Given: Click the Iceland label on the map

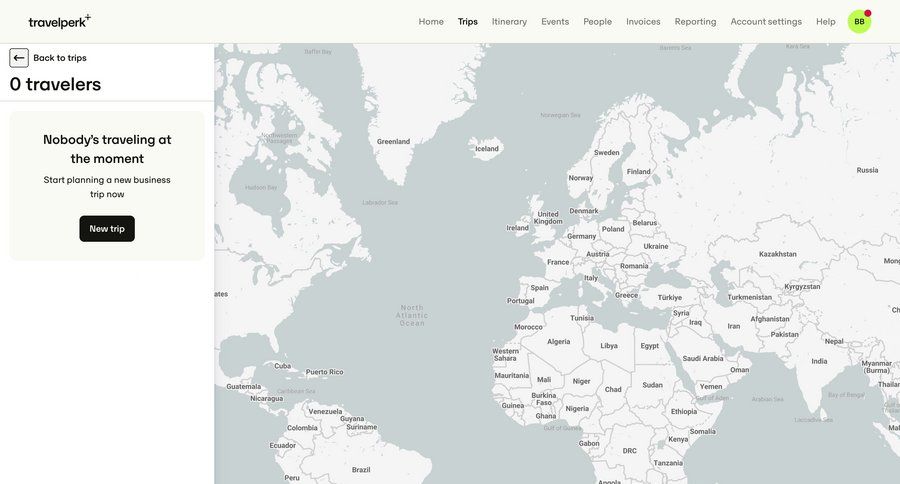Looking at the screenshot, I should point(487,149).
